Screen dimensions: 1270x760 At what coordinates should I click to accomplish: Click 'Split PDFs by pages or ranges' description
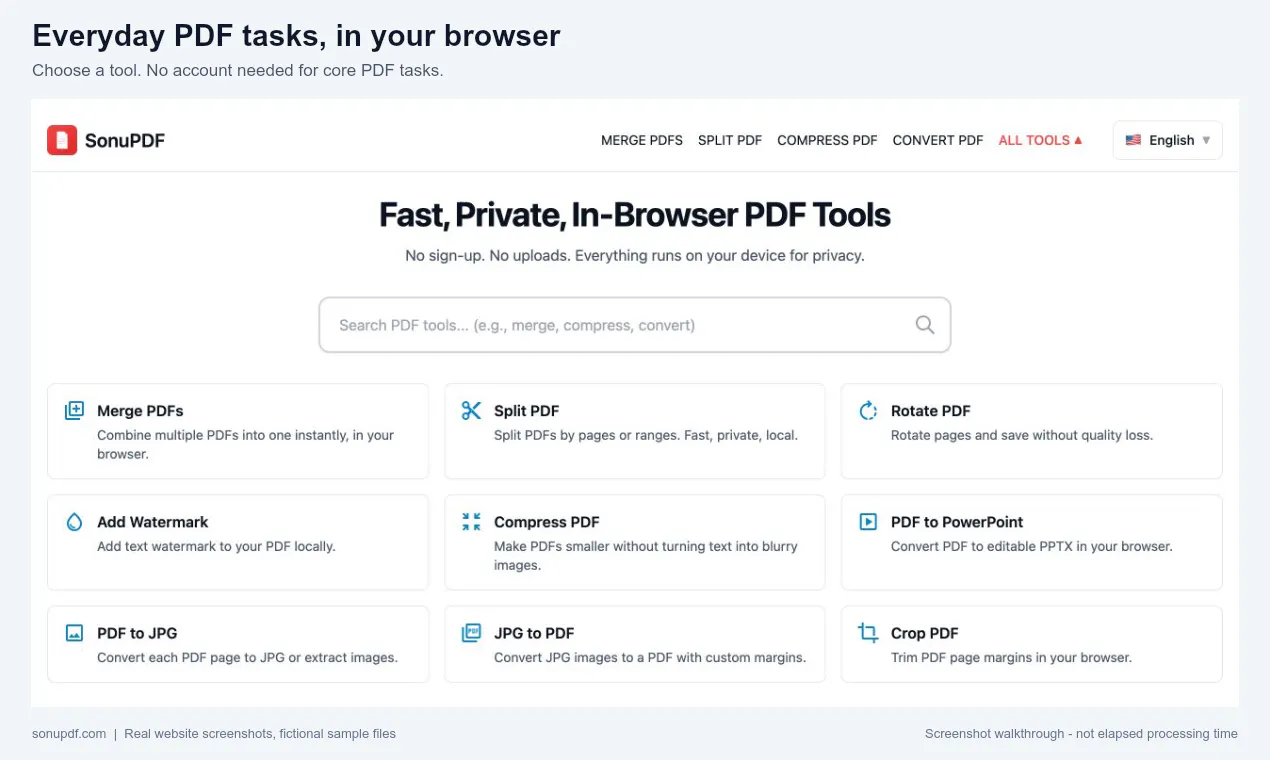646,435
